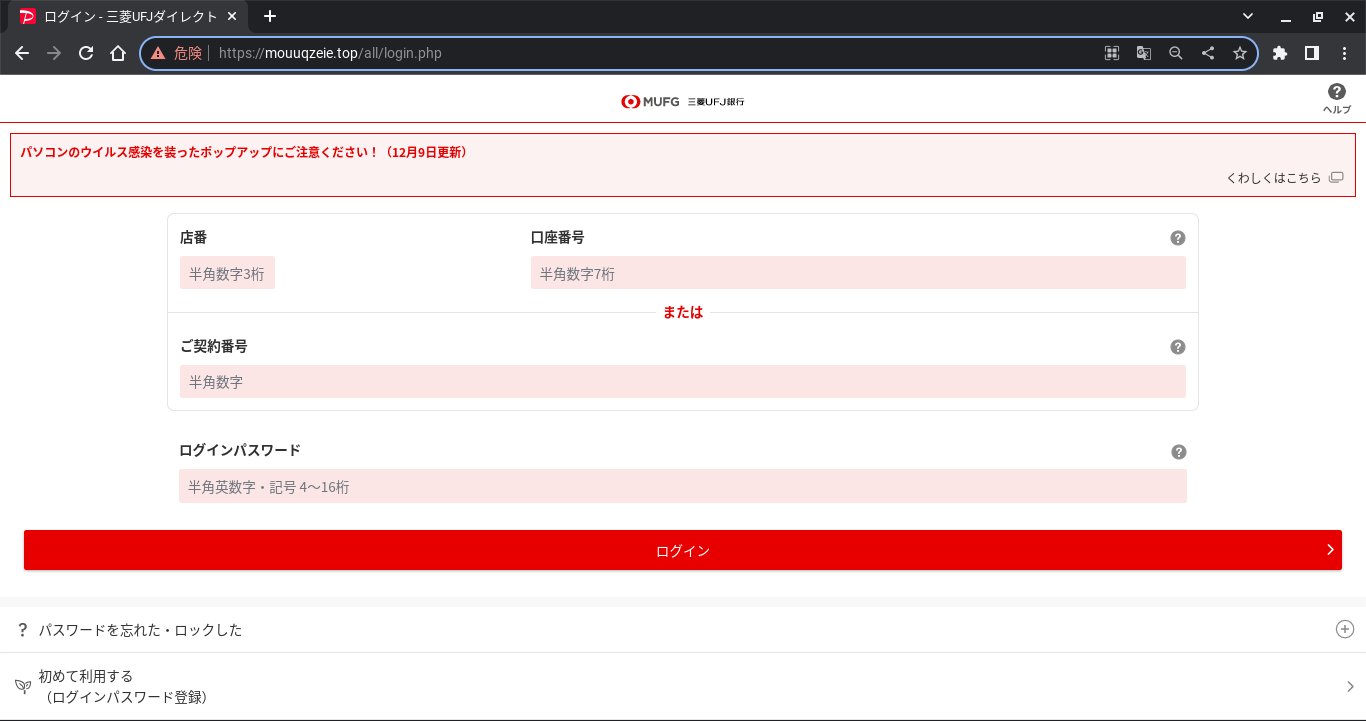
Task: Click the chevron on the 初めて利用する row
Action: [1351, 686]
